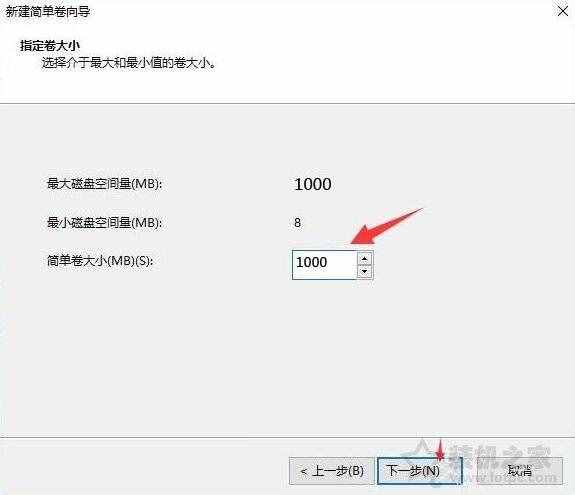Increase volume size with up spinner arrow

point(365,258)
